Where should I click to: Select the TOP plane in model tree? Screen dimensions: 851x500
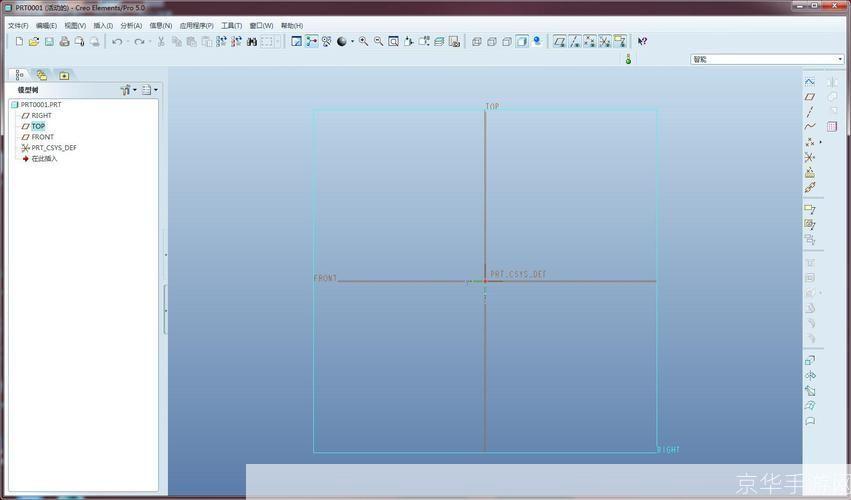[37, 126]
